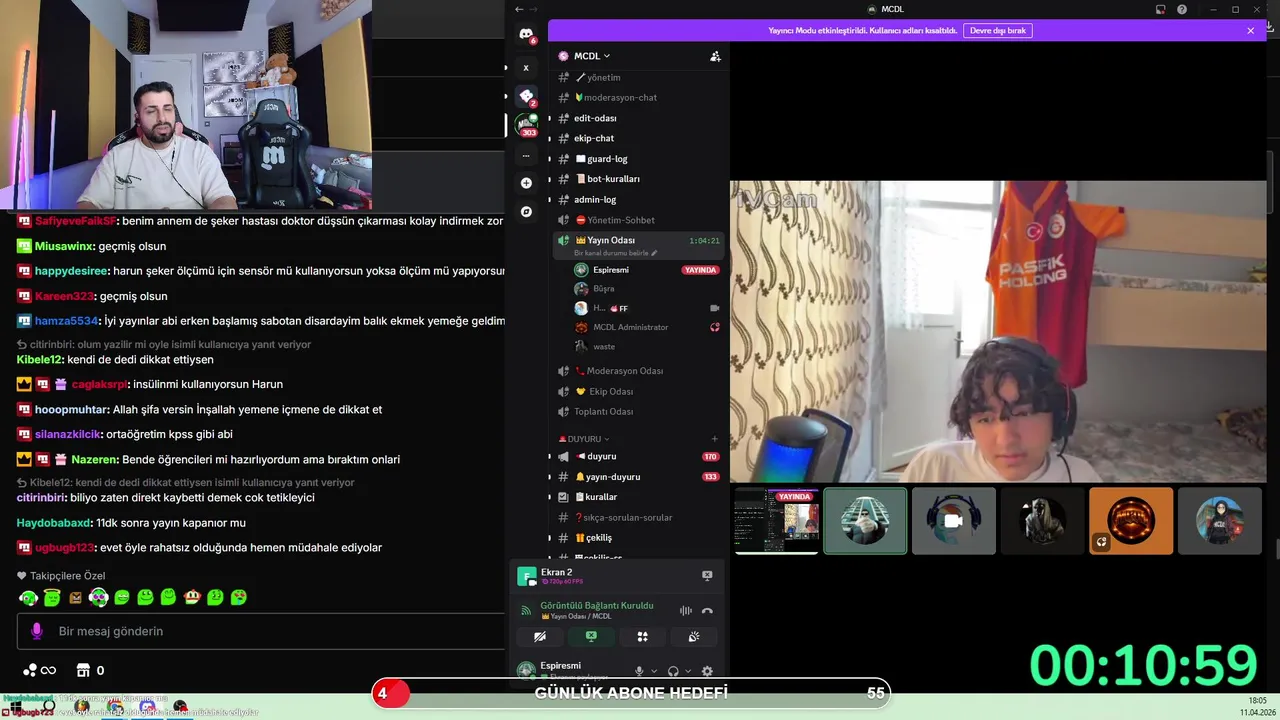Toggle screen share button in voice panel

tap(591, 637)
